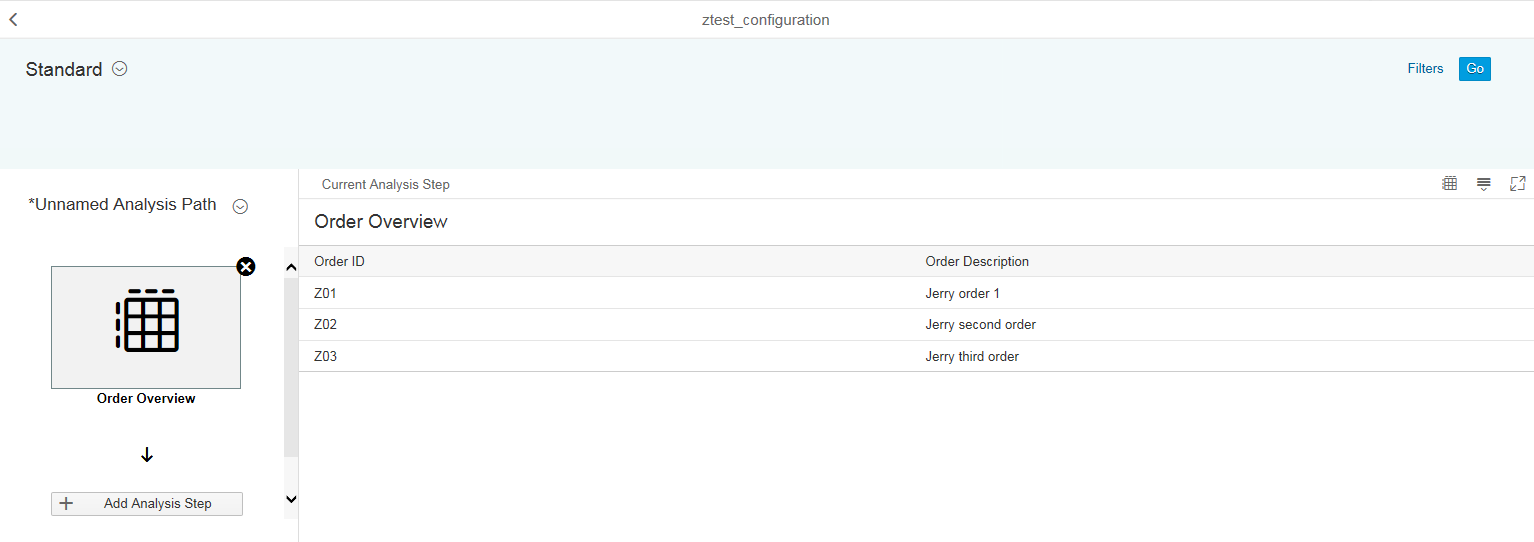Screen dimensions: 1534x542
Task: Open the view settings sort icon
Action: 1484,183
